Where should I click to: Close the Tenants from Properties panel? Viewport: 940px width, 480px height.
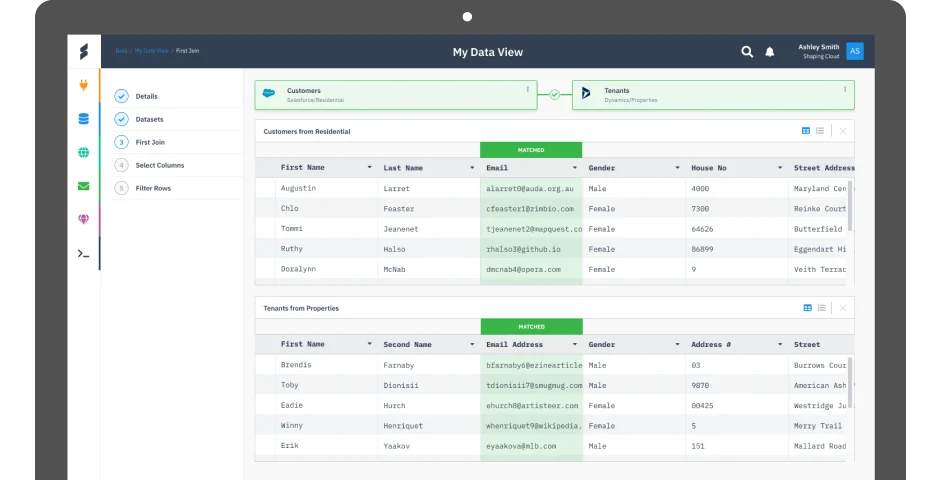[x=843, y=308]
